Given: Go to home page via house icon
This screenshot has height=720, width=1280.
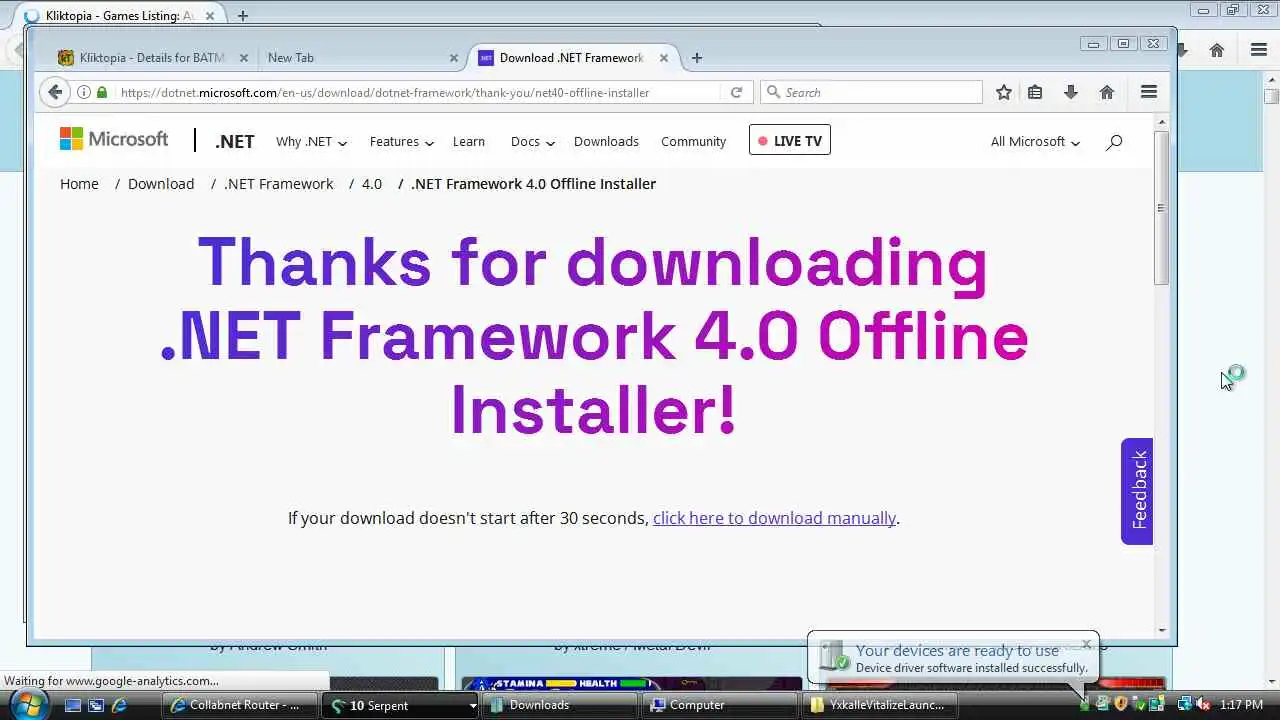Looking at the screenshot, I should pos(1107,92).
